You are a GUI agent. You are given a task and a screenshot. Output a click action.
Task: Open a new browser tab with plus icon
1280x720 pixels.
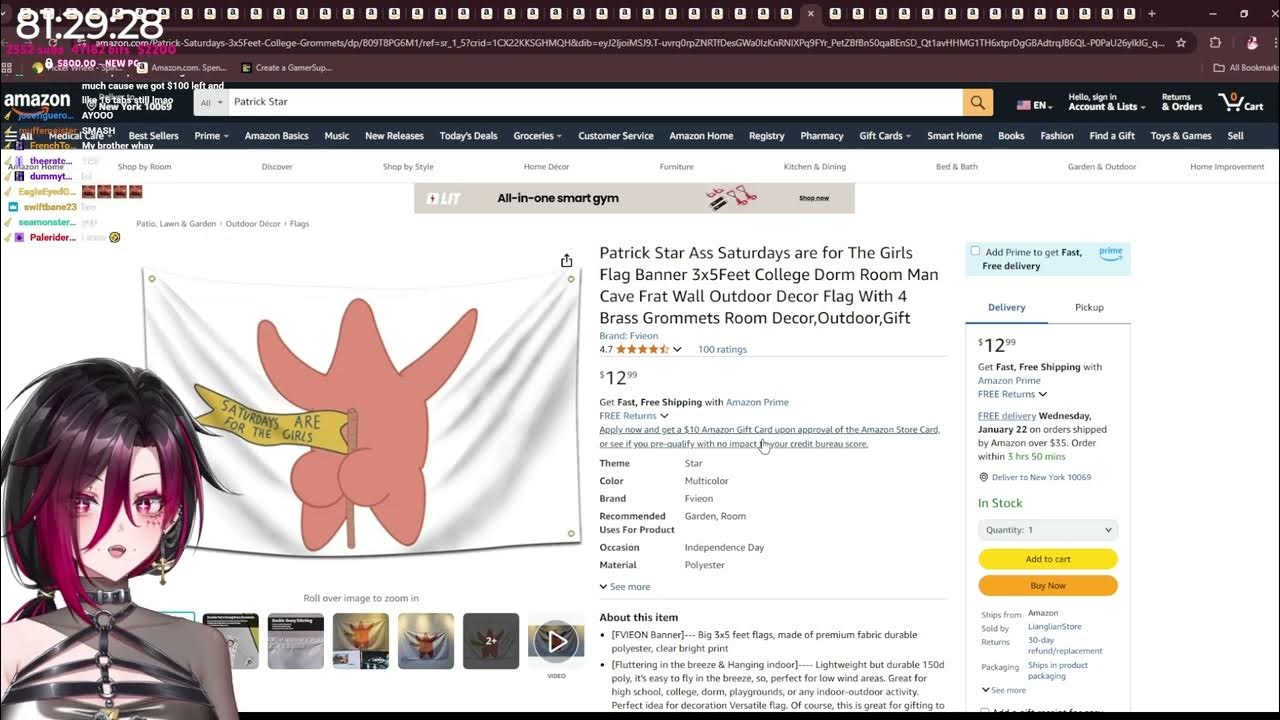point(1151,13)
